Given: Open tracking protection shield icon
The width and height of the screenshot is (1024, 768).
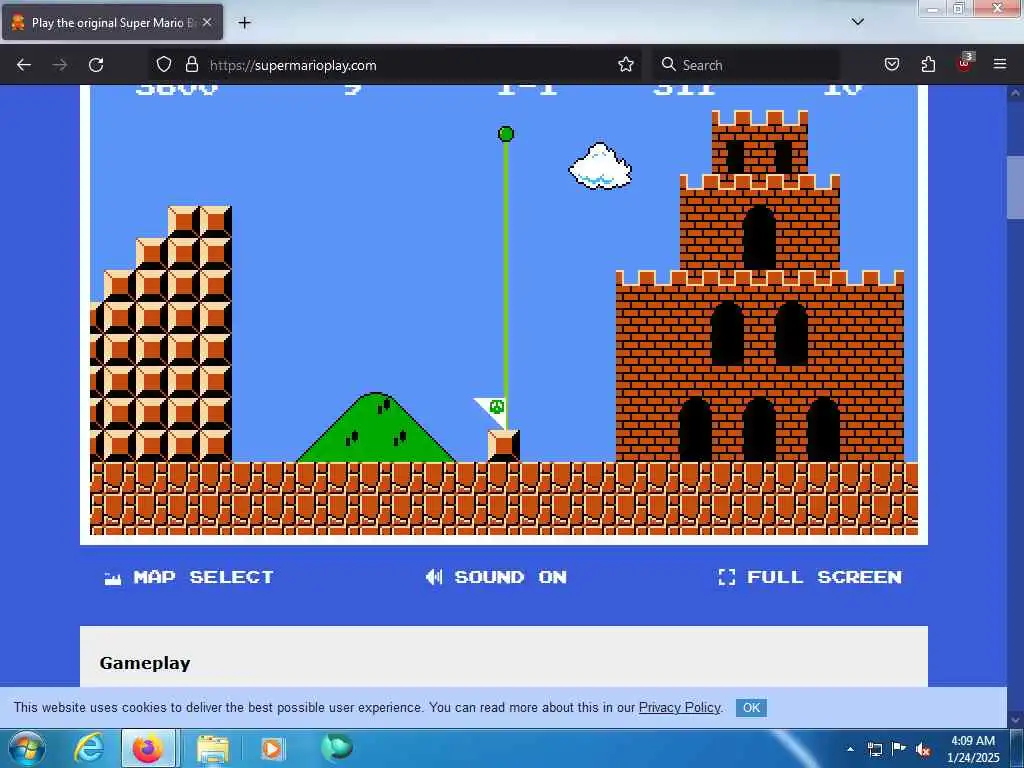Looking at the screenshot, I should click(x=164, y=65).
